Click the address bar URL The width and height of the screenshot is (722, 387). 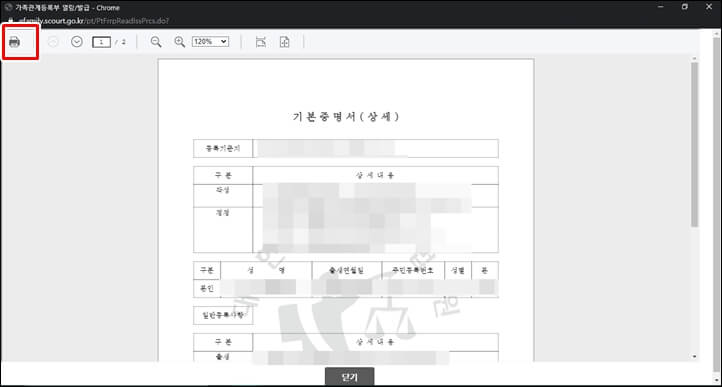(94, 21)
